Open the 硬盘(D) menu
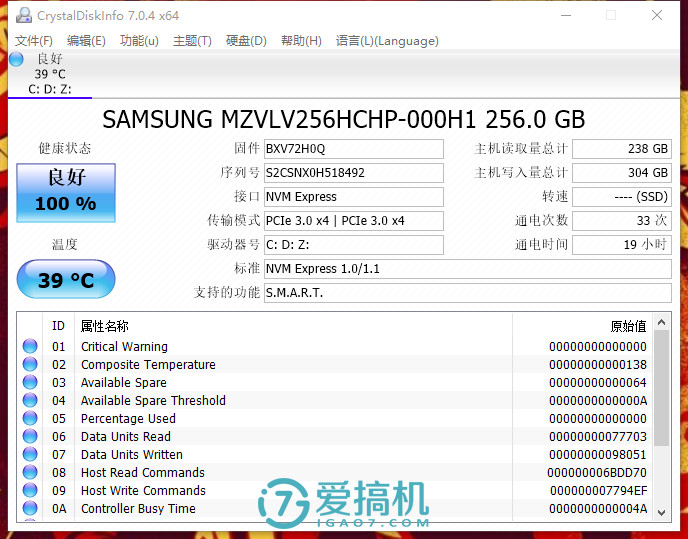The width and height of the screenshot is (688, 539). [246, 41]
